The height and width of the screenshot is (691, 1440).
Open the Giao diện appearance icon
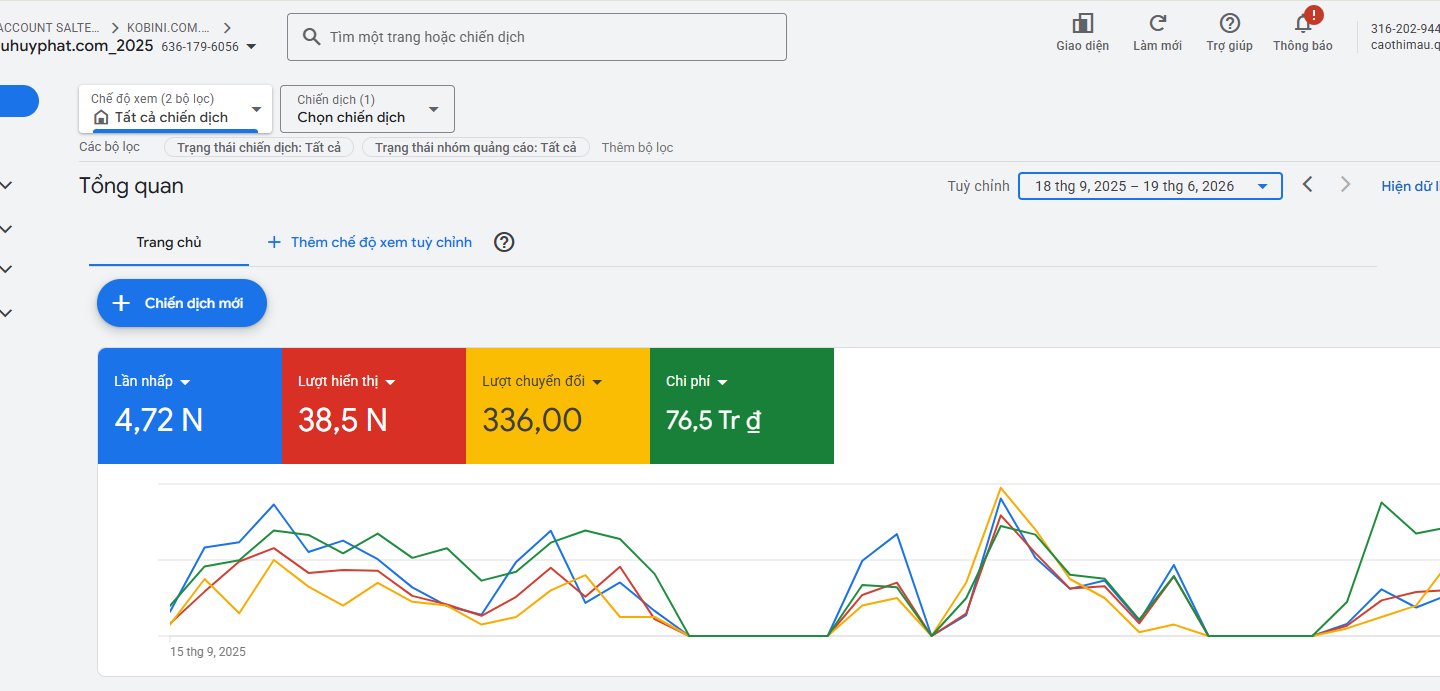[x=1082, y=23]
